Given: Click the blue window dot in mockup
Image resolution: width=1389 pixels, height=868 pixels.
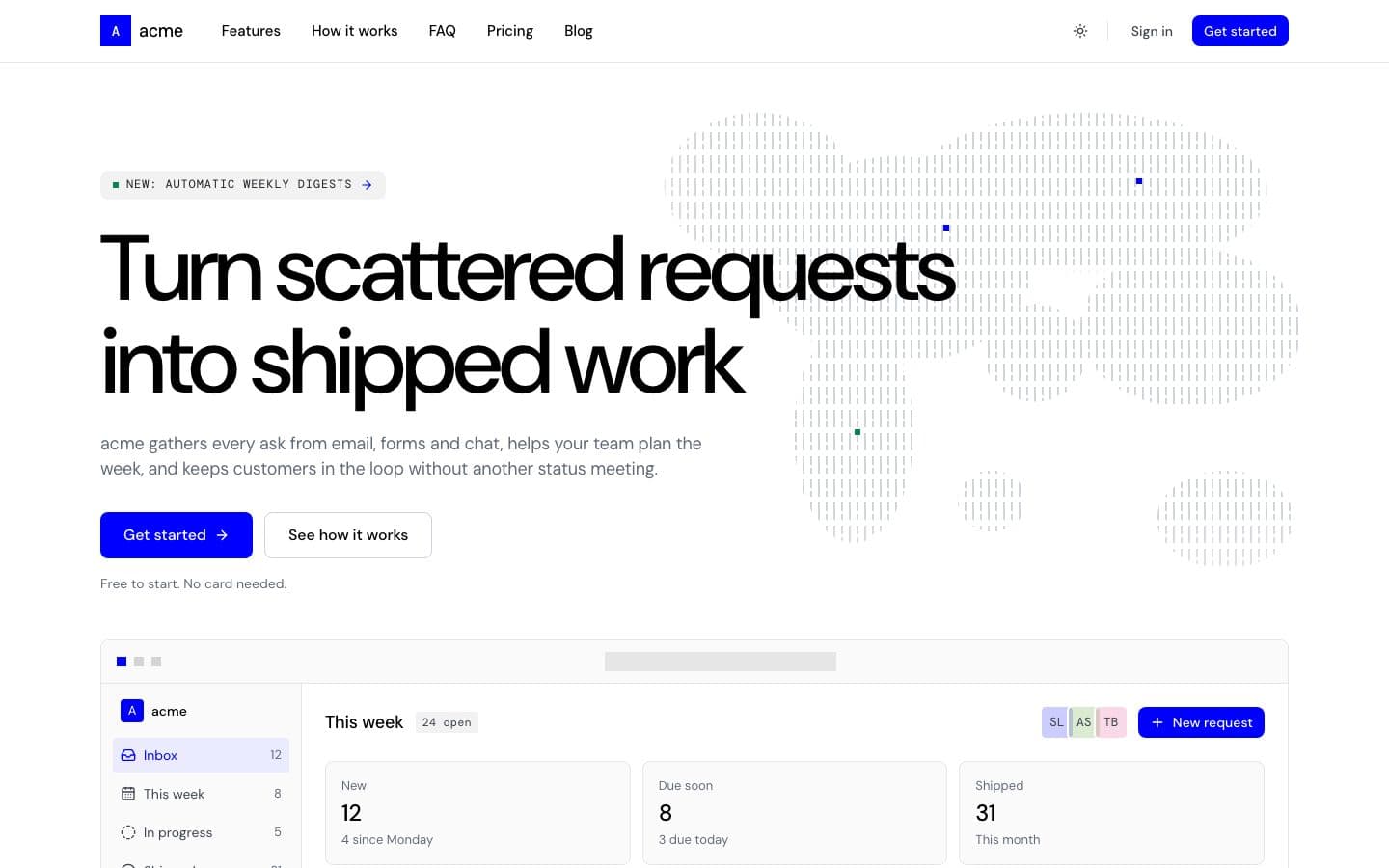Looking at the screenshot, I should click(122, 662).
